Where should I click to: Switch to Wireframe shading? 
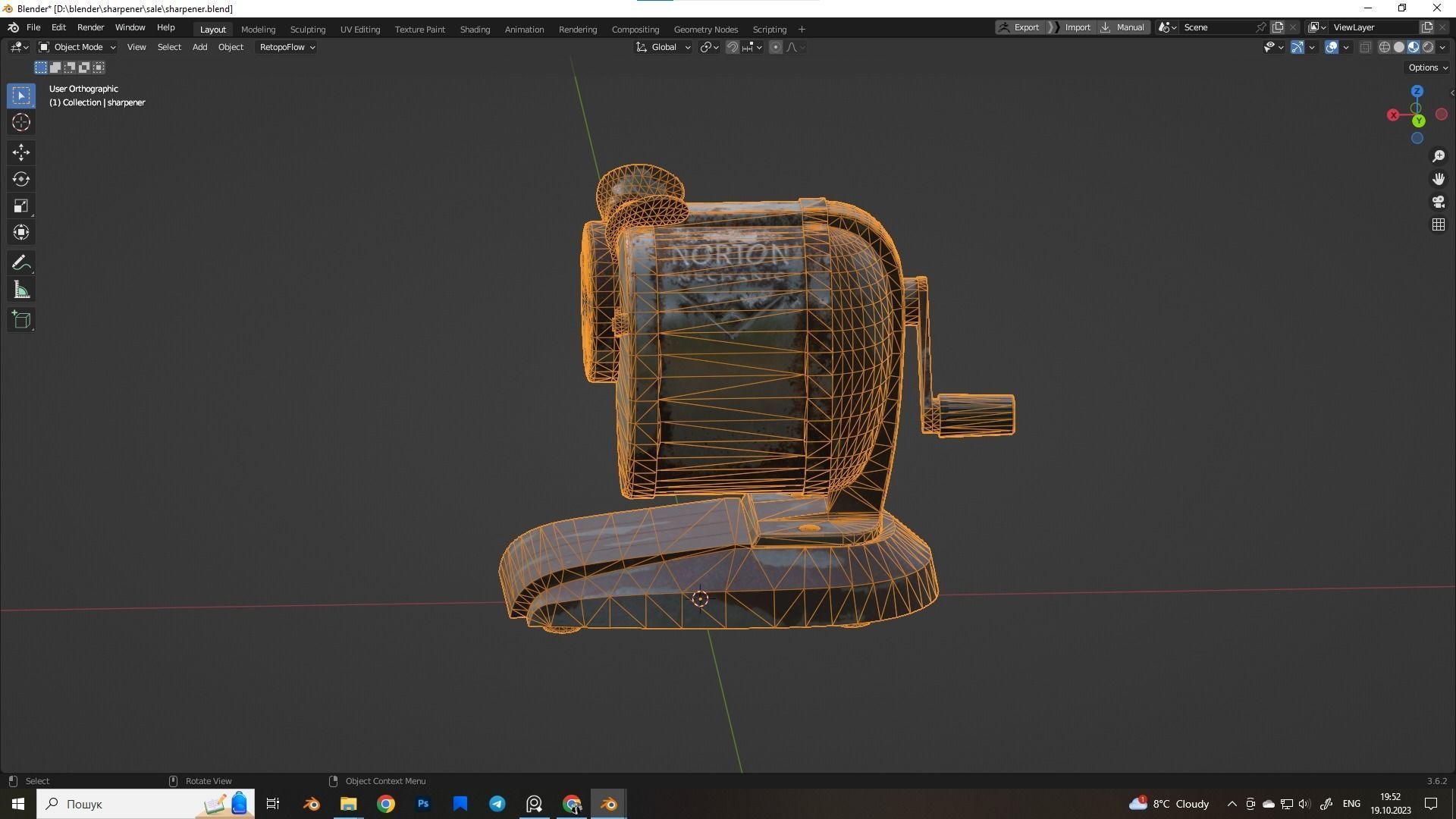point(1384,47)
